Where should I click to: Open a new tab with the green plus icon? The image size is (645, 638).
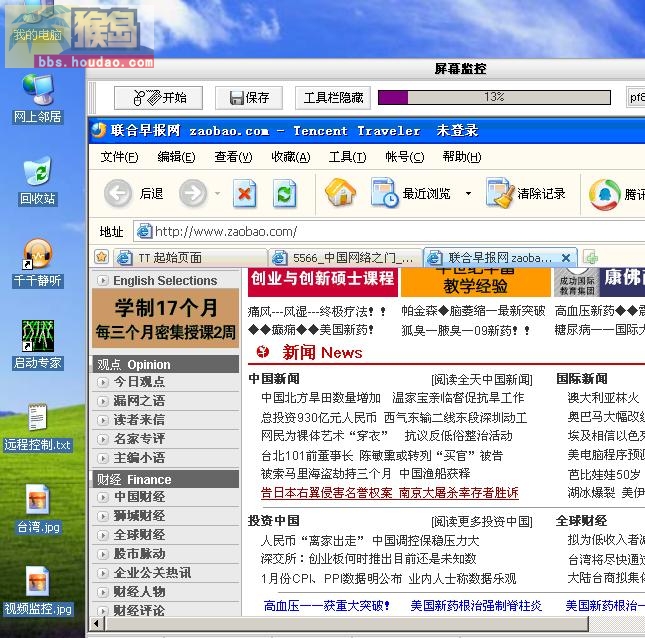tap(591, 258)
